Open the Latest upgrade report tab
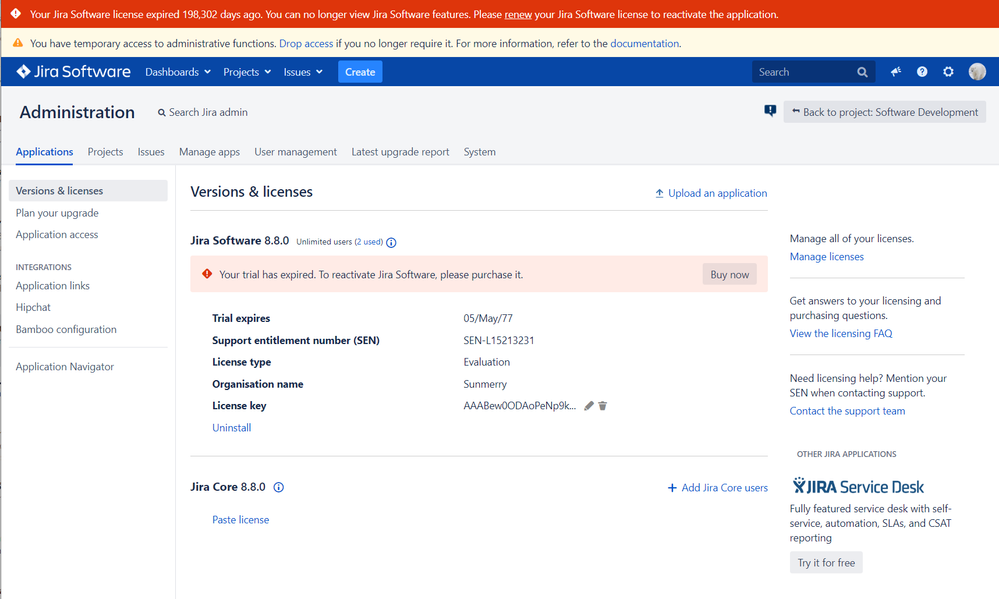999x599 pixels. pyautogui.click(x=400, y=152)
